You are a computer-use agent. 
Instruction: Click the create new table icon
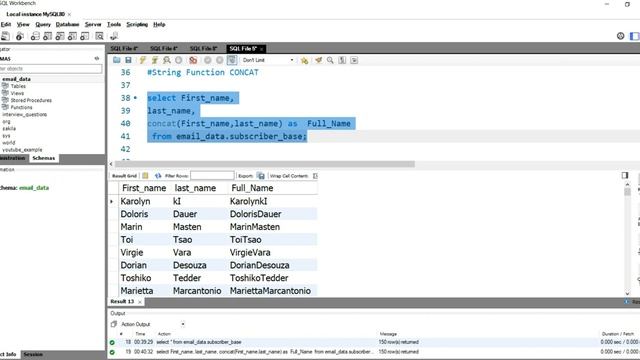click(x=48, y=37)
